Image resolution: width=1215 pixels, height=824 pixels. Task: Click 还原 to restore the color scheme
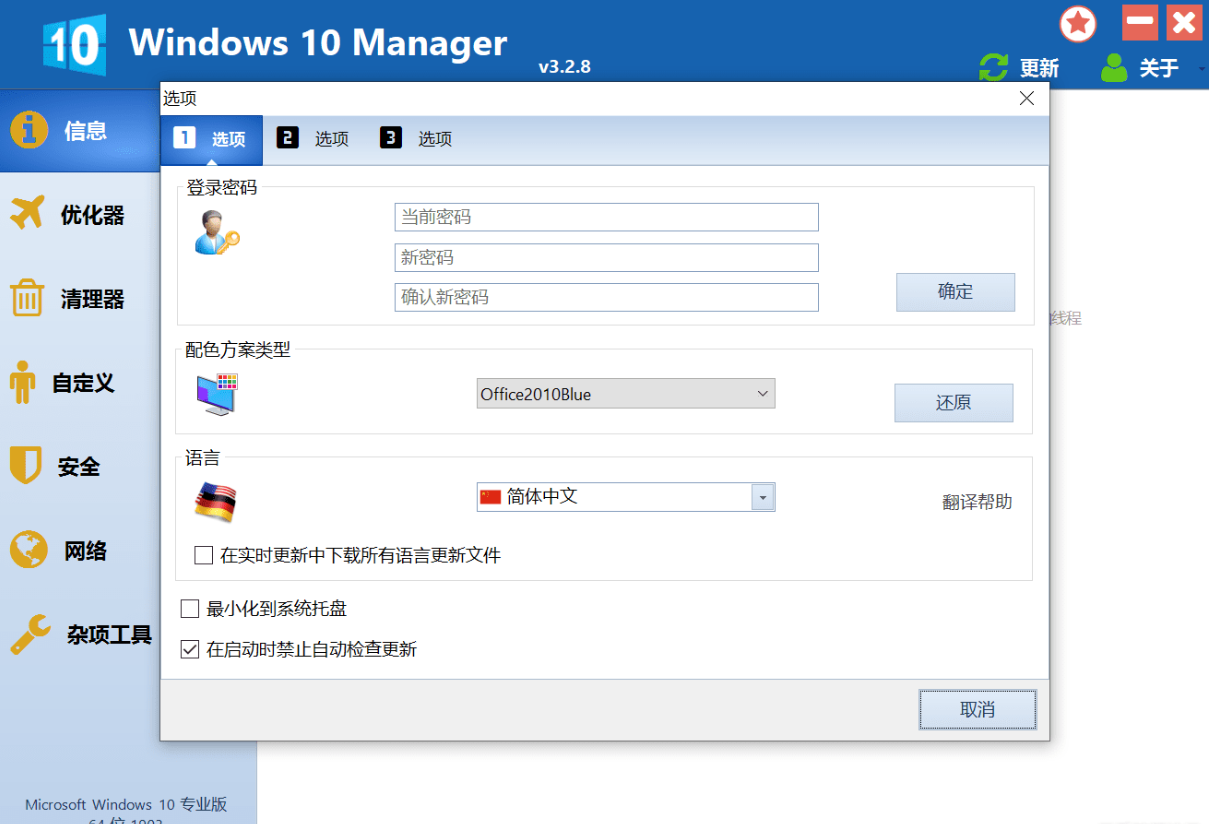[x=953, y=402]
